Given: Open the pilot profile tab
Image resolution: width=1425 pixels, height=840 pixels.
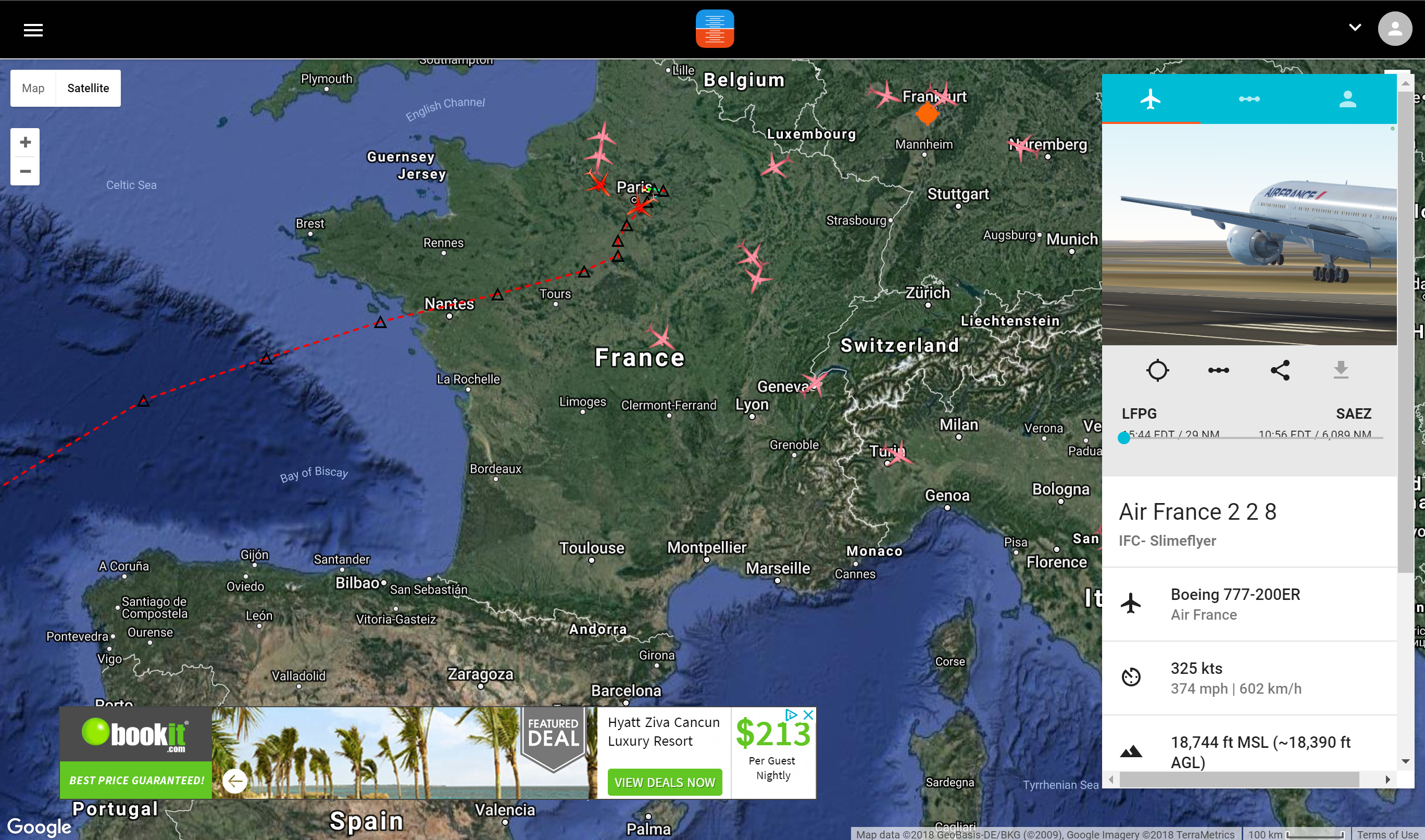Looking at the screenshot, I should 1347,99.
